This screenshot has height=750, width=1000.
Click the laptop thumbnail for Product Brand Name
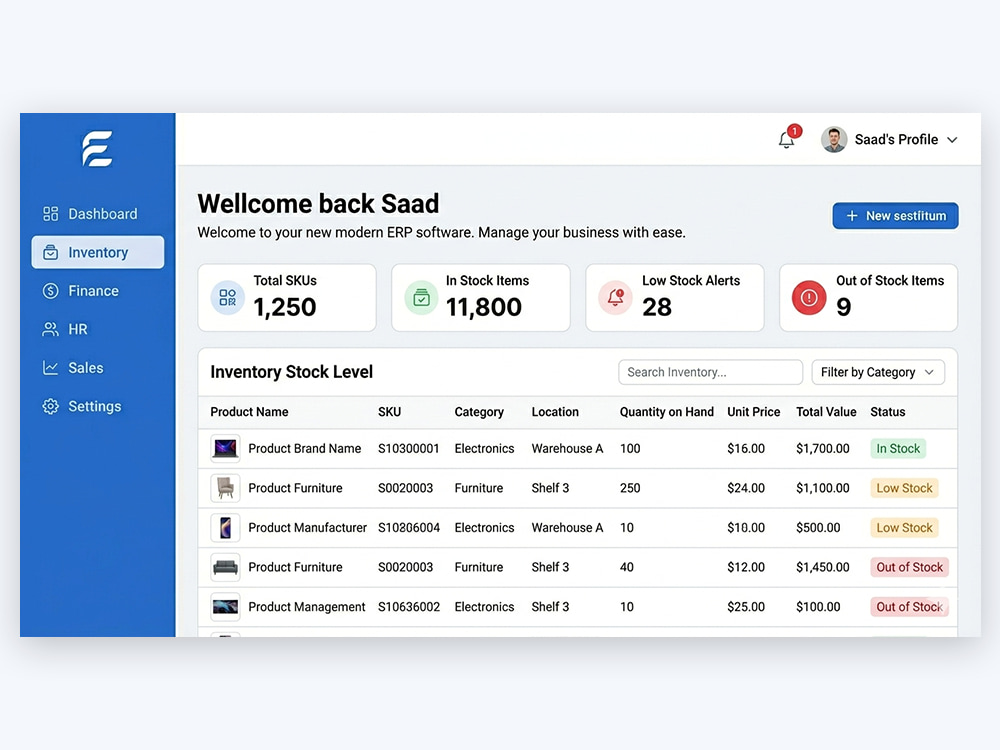point(225,448)
